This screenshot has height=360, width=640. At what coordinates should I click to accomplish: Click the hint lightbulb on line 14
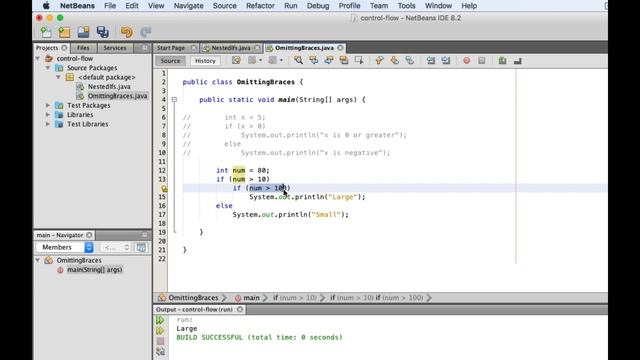(x=164, y=188)
